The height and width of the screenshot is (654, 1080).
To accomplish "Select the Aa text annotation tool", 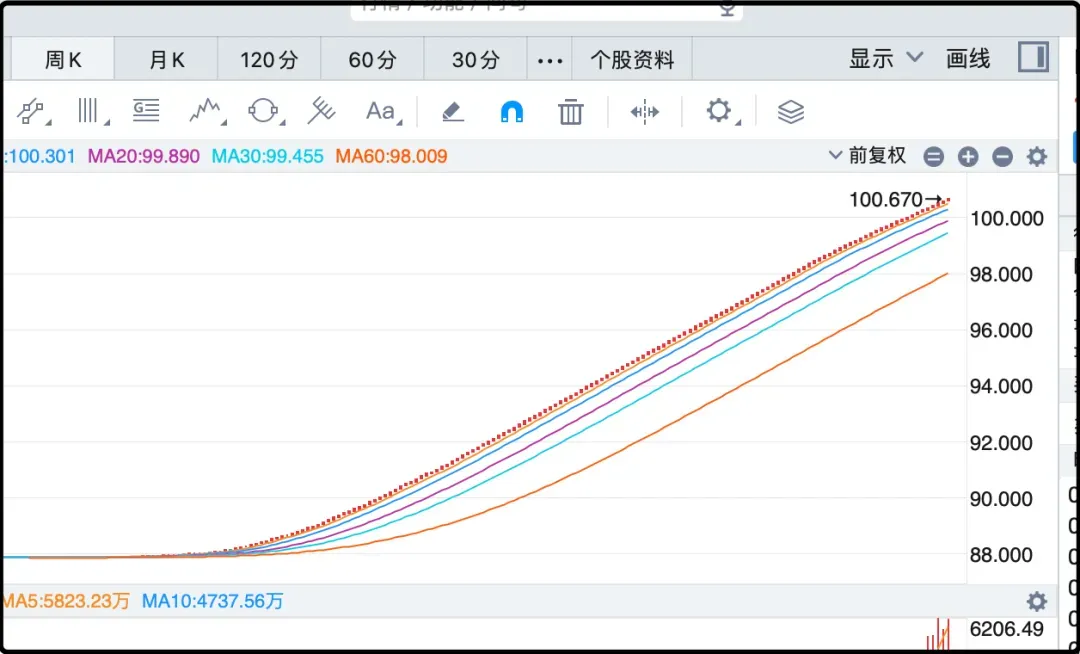I will pos(381,111).
